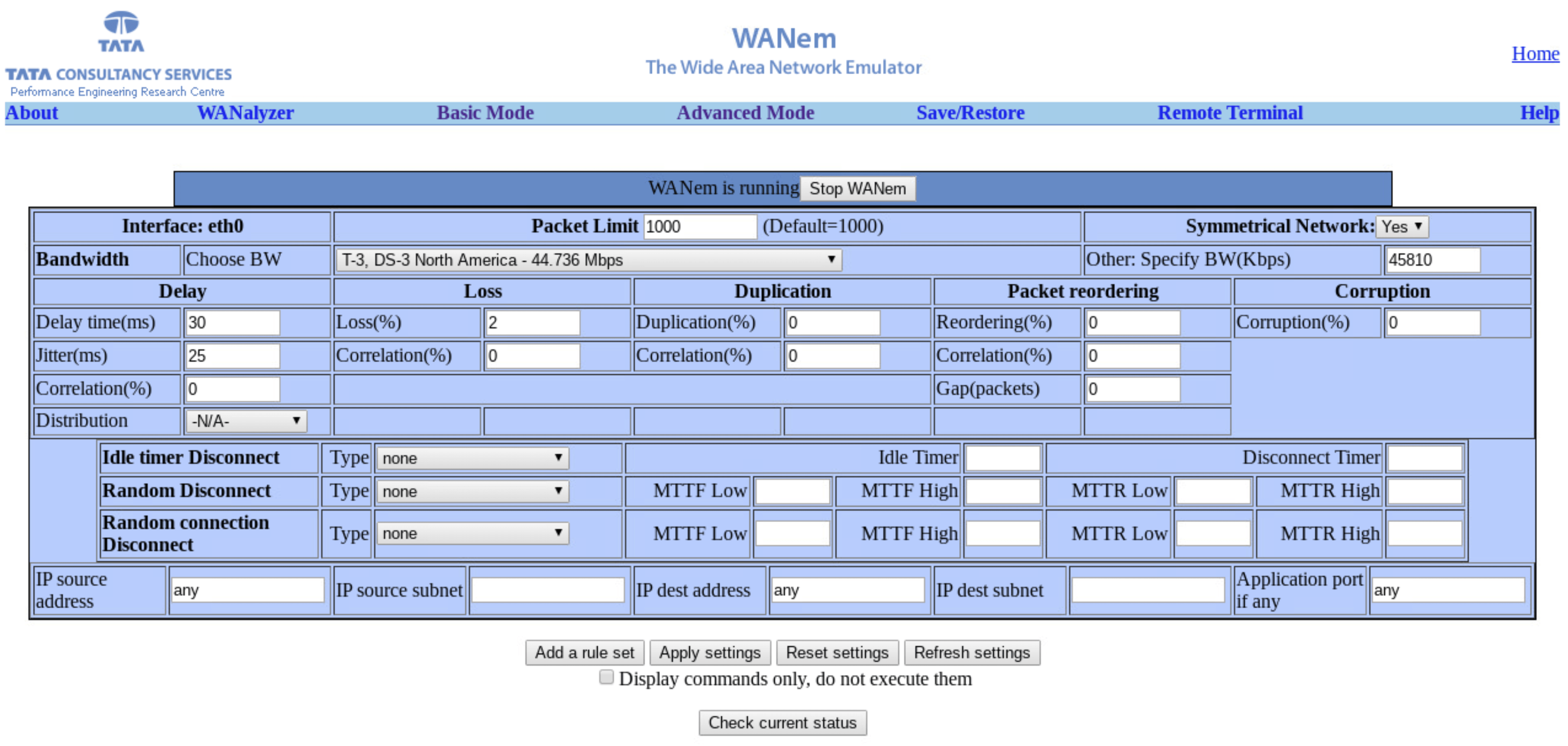Click the WANem title banner
1568x746 pixels.
783,51
